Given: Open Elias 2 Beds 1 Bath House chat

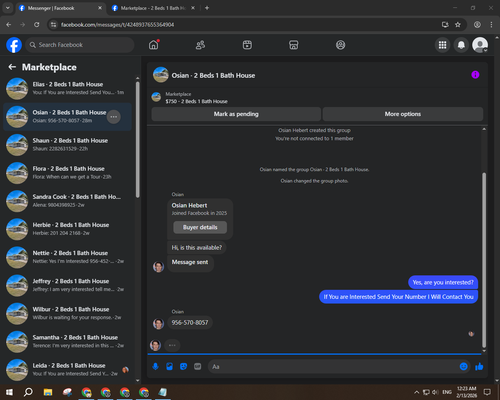Looking at the screenshot, I should (67, 89).
